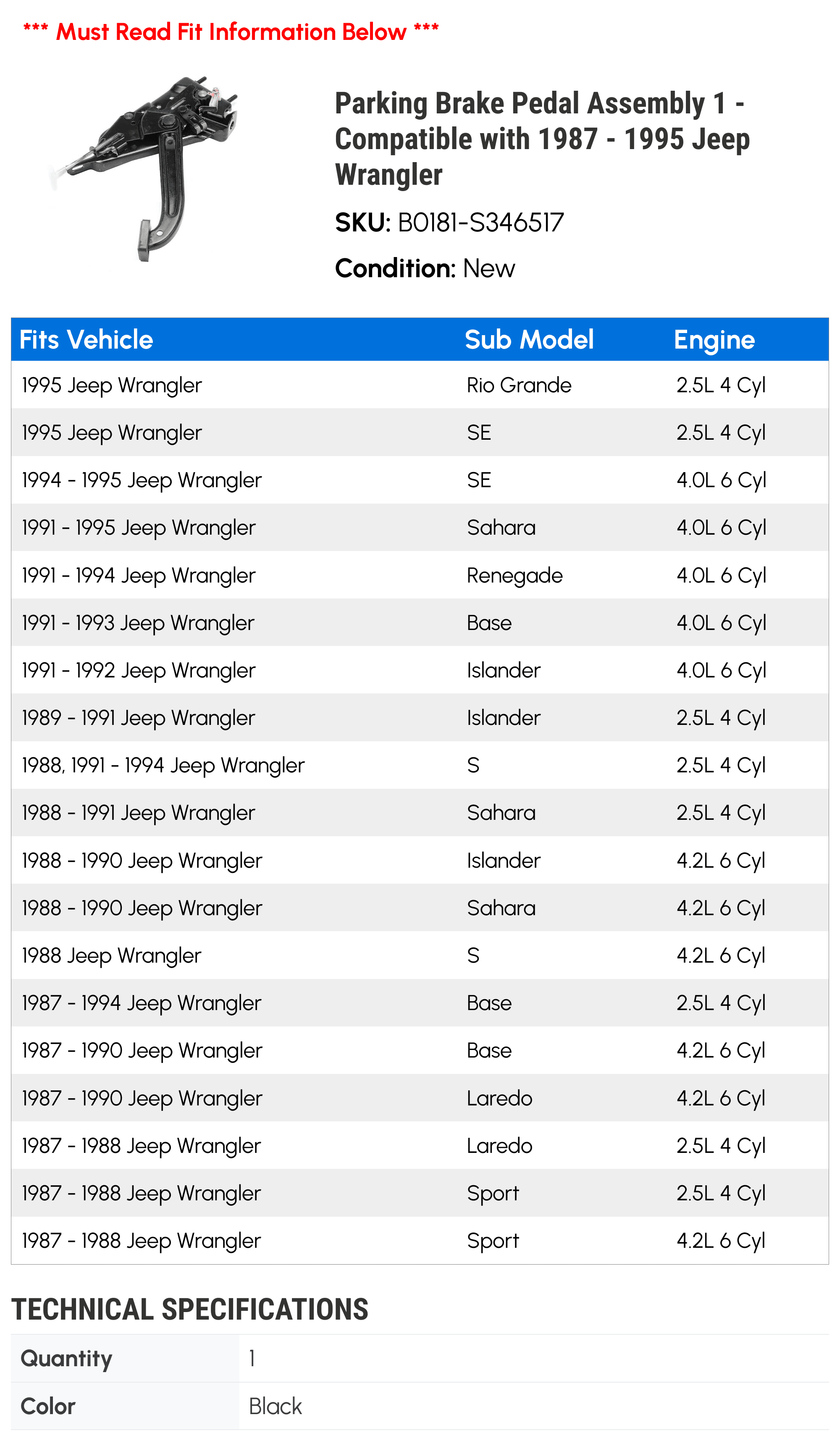
Task: Click the last Sport 4.2L 6 Cyl row
Action: pyautogui.click(x=420, y=1240)
